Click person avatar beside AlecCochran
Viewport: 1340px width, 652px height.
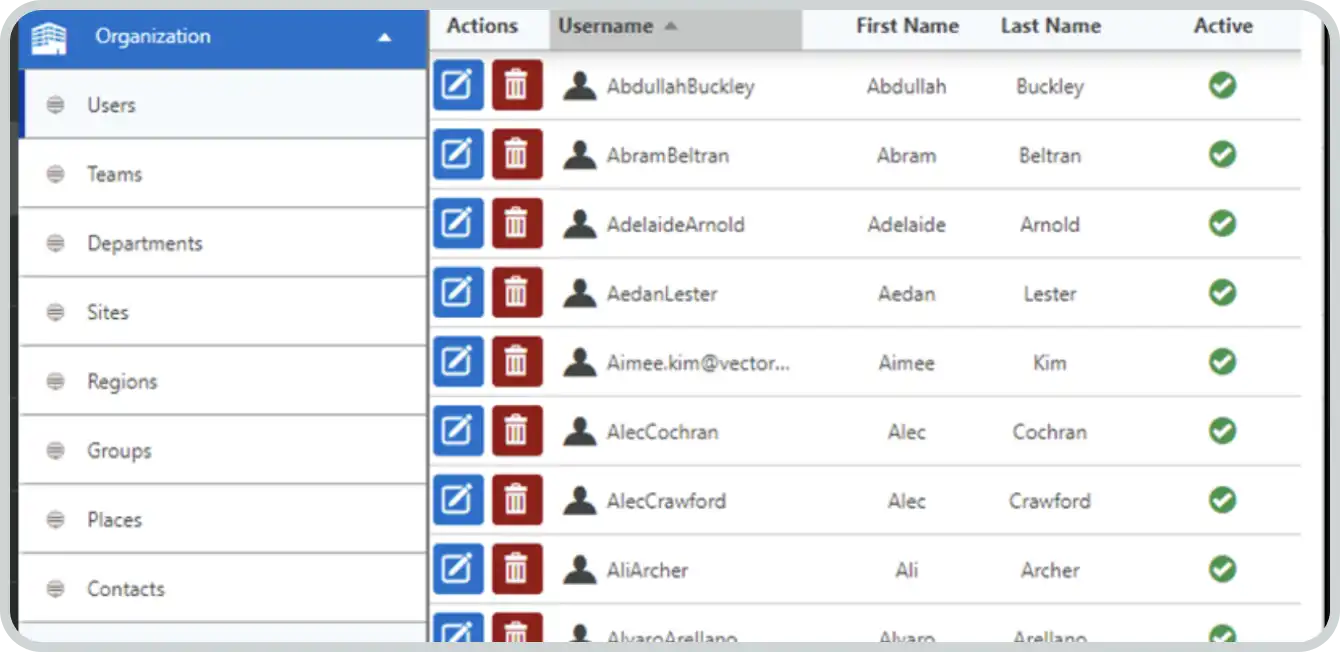580,431
